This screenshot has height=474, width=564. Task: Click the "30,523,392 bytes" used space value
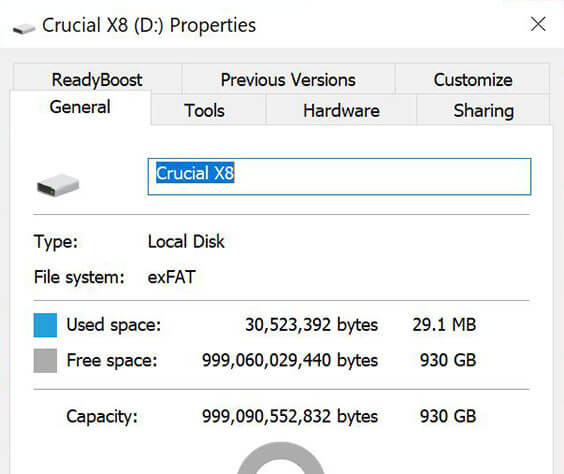(x=311, y=325)
